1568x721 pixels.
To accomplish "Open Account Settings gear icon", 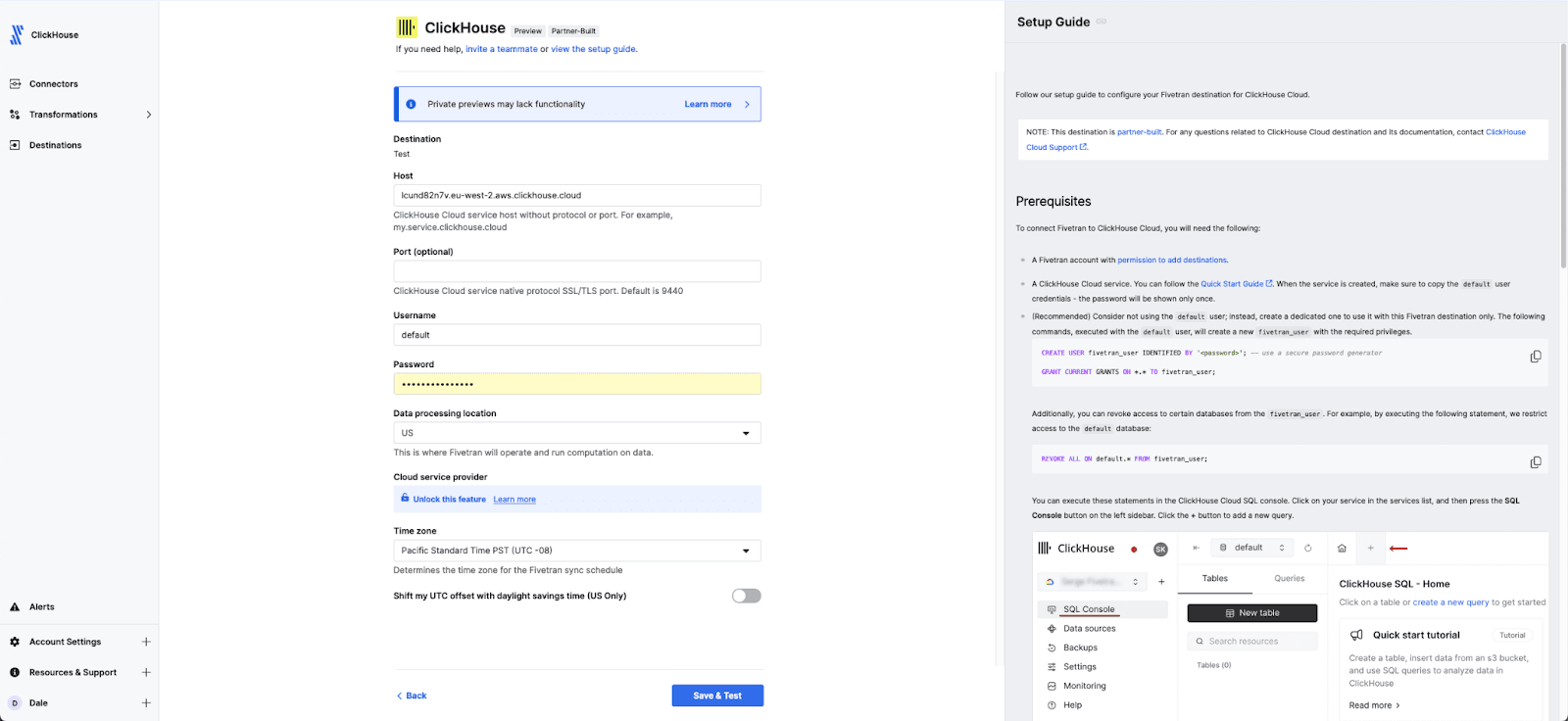I will (15, 643).
